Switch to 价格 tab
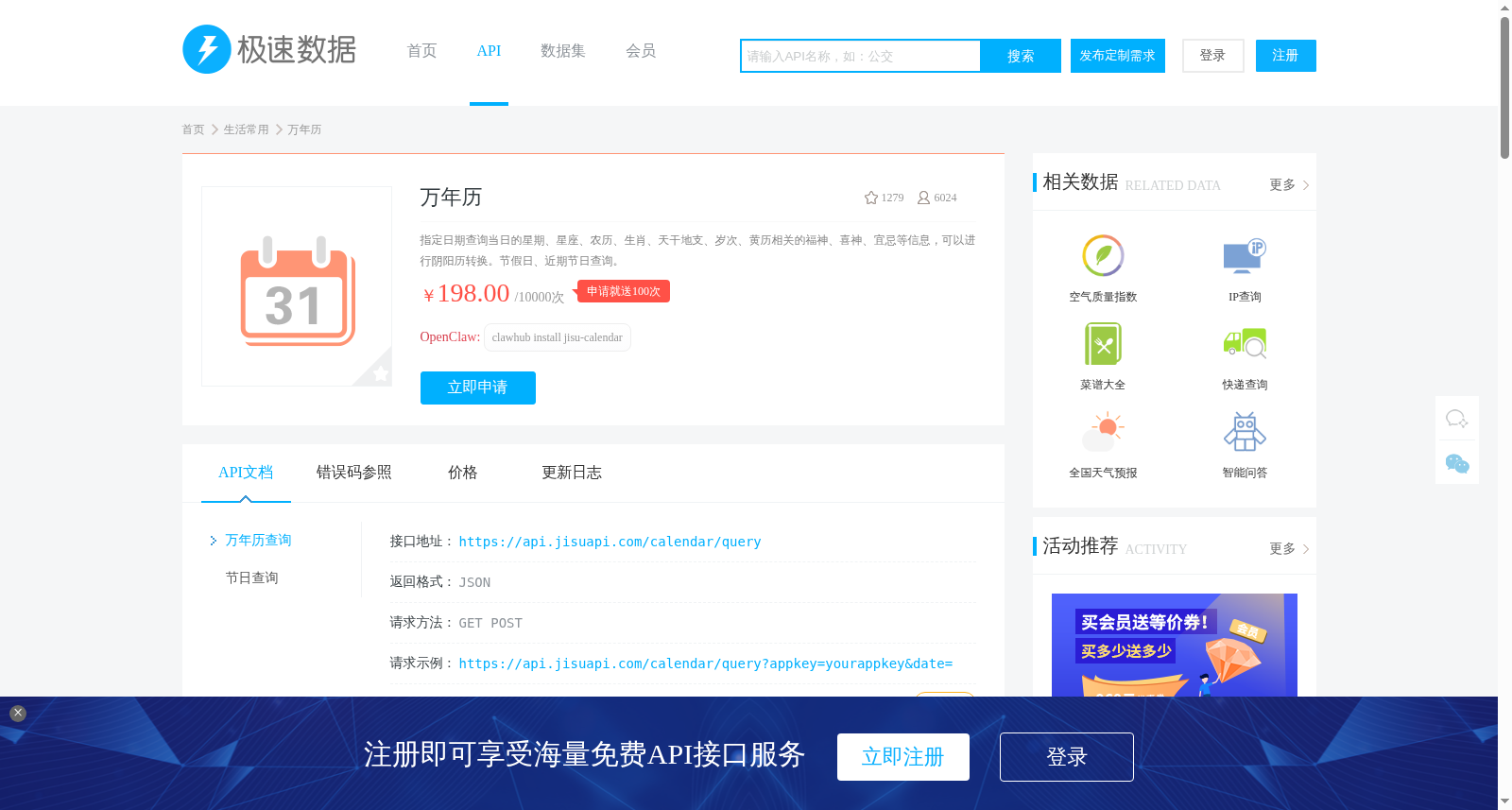This screenshot has width=1512, height=810. 463,473
